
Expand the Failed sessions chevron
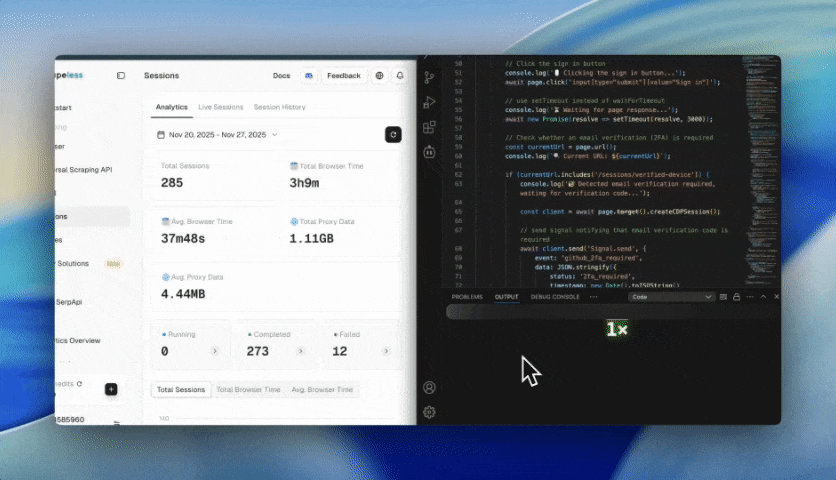point(387,351)
